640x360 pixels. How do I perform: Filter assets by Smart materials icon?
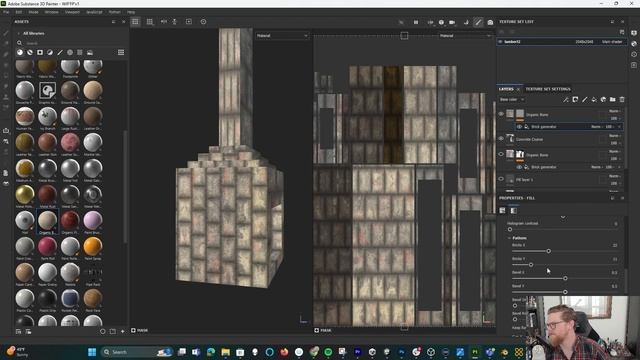tap(30, 52)
